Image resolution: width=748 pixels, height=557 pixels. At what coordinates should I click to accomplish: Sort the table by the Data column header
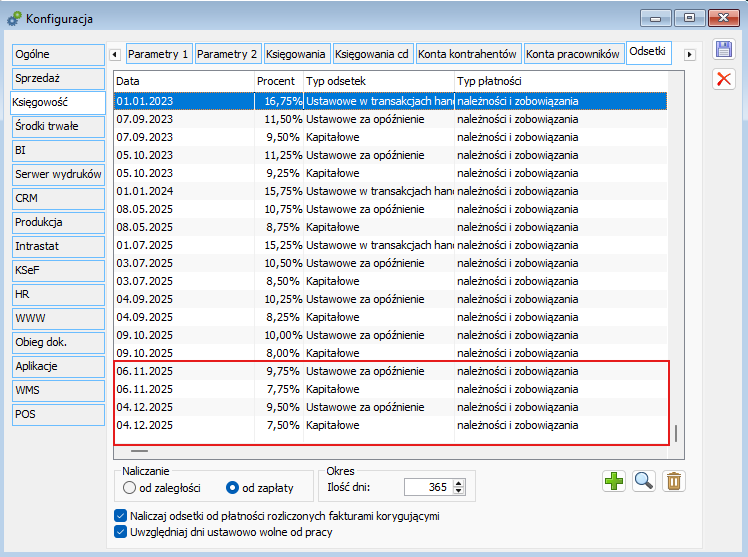click(x=184, y=80)
